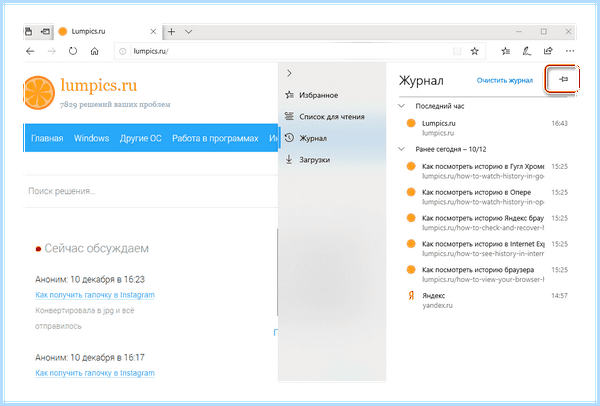Click the Поиск решения search field
Image resolution: width=600 pixels, height=406 pixels.
click(x=151, y=191)
